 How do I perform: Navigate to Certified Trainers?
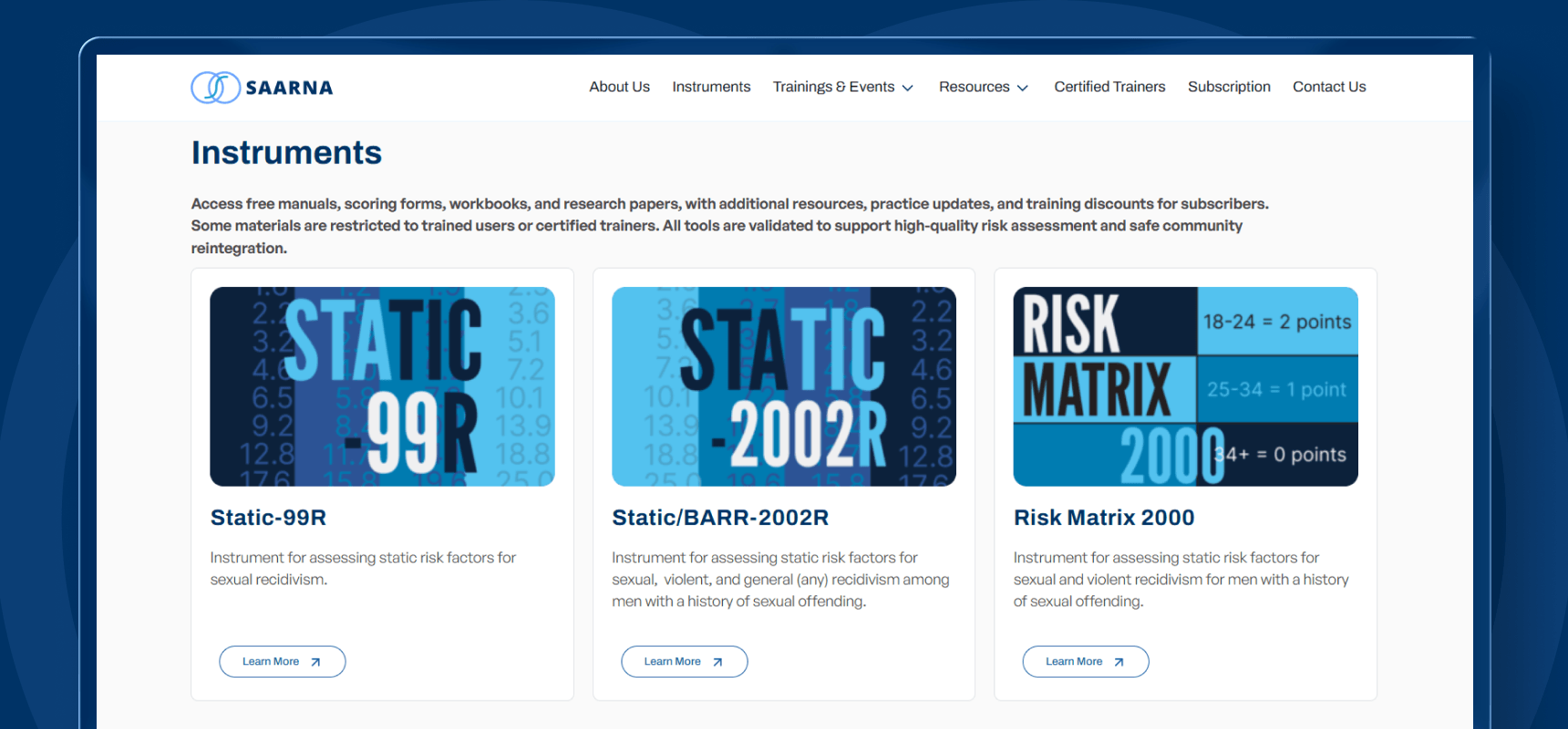(1109, 87)
